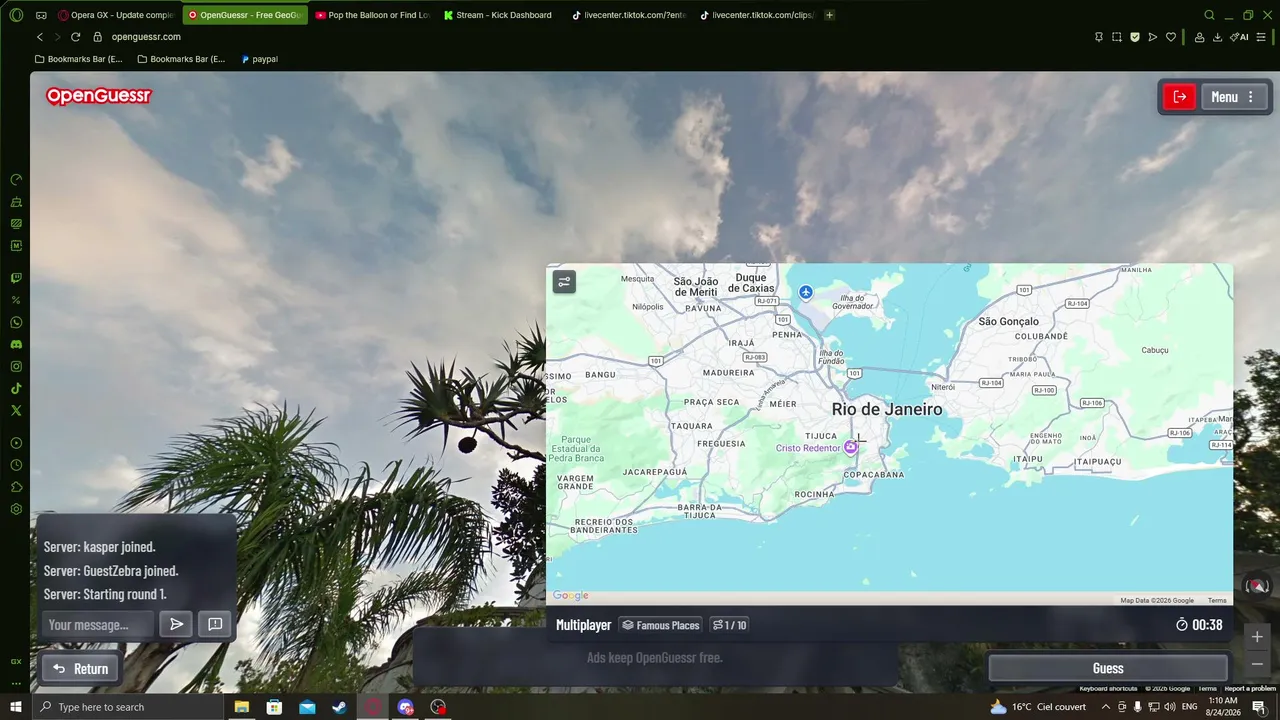This screenshot has height=720, width=1280.
Task: Go back to previous page
Action: [40, 37]
